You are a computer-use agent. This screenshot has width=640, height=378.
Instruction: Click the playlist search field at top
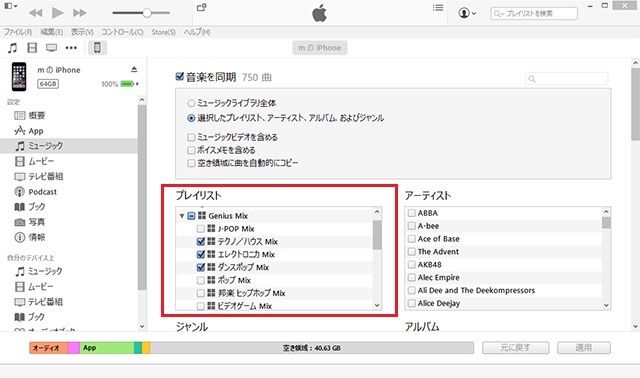coord(534,13)
